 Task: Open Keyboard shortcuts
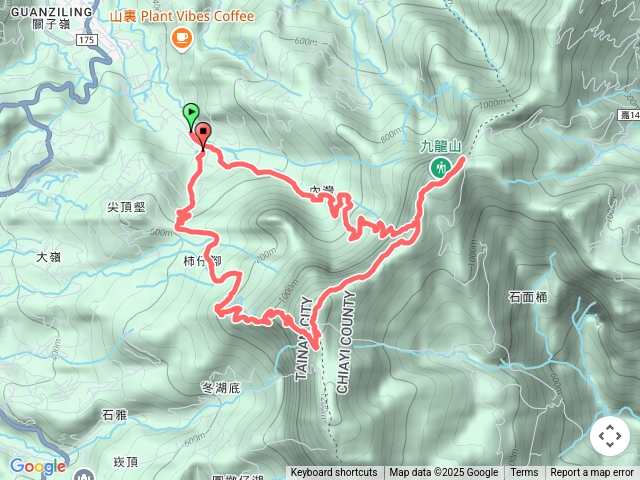coord(334,473)
